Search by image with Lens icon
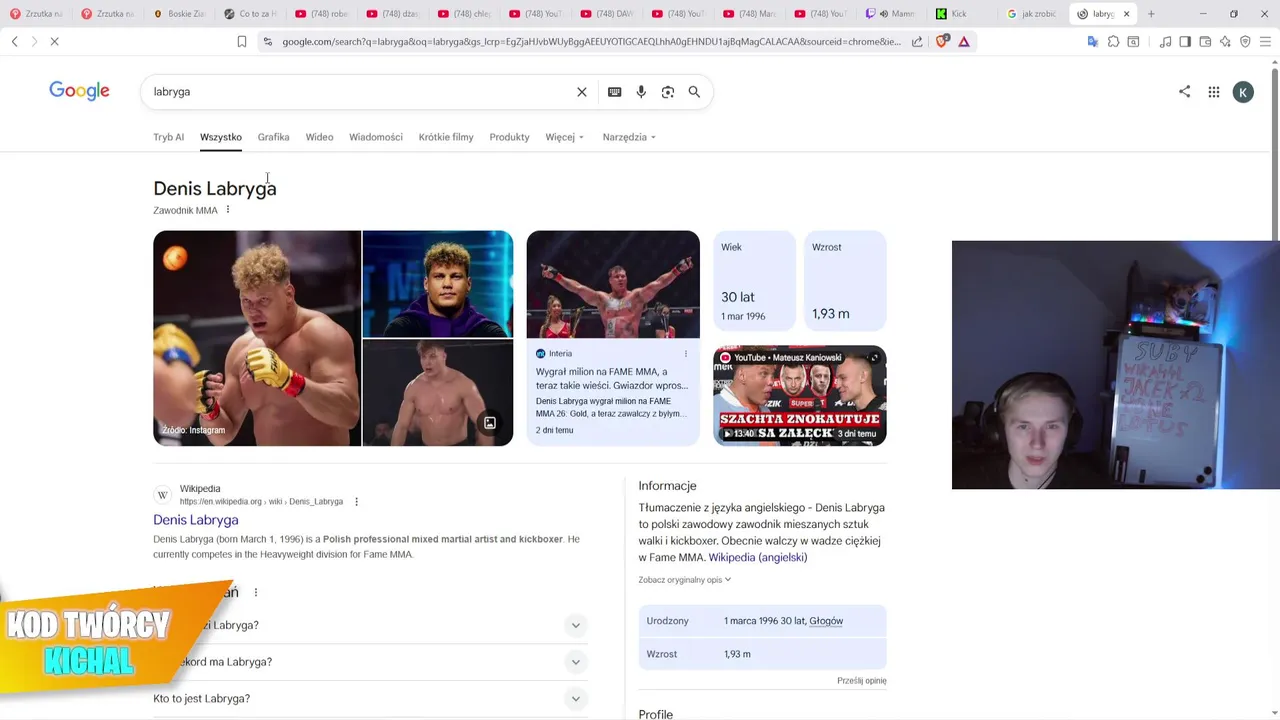This screenshot has width=1280, height=720. [x=668, y=92]
